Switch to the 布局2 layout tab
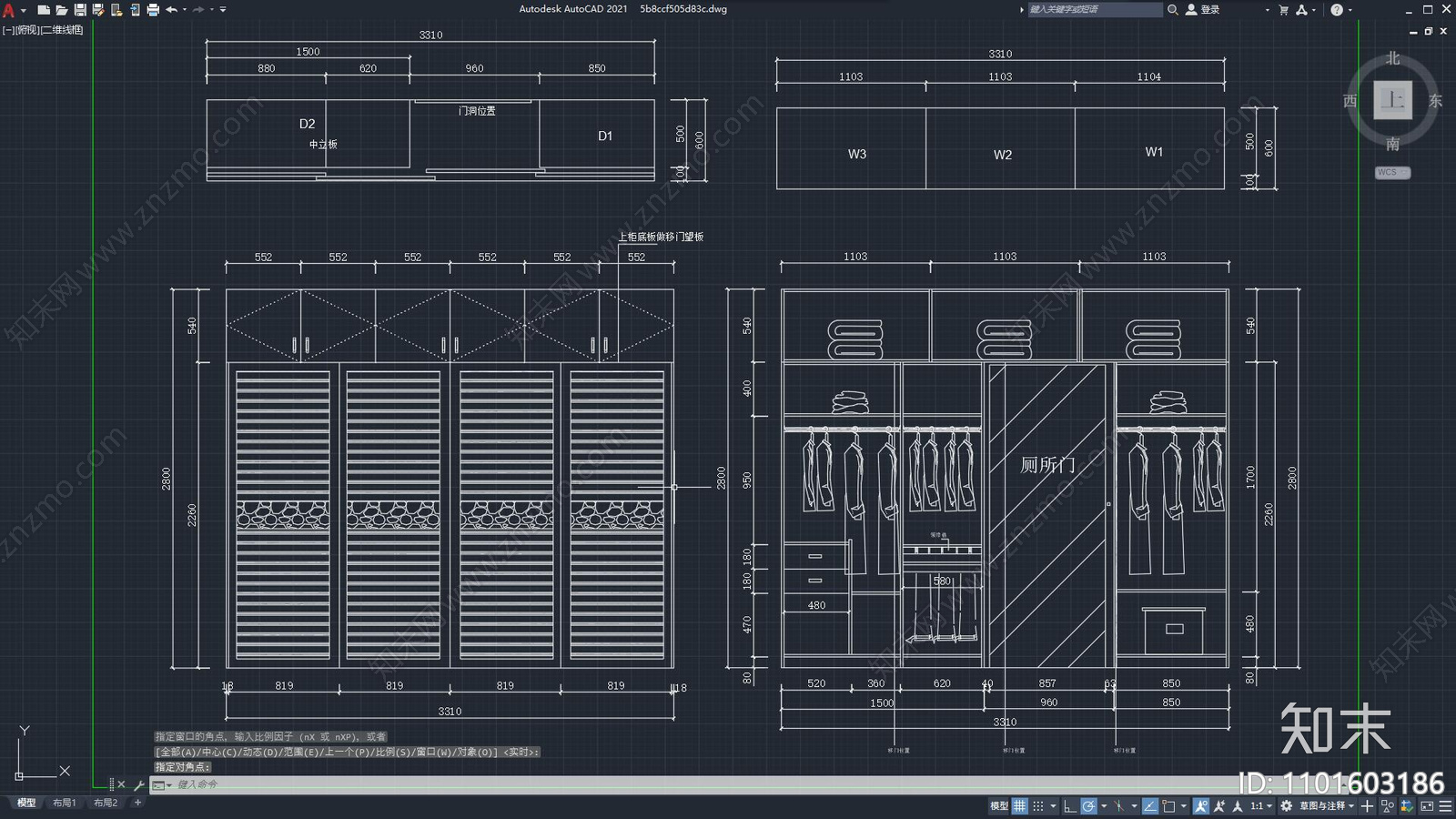This screenshot has width=1456, height=819. (x=106, y=803)
